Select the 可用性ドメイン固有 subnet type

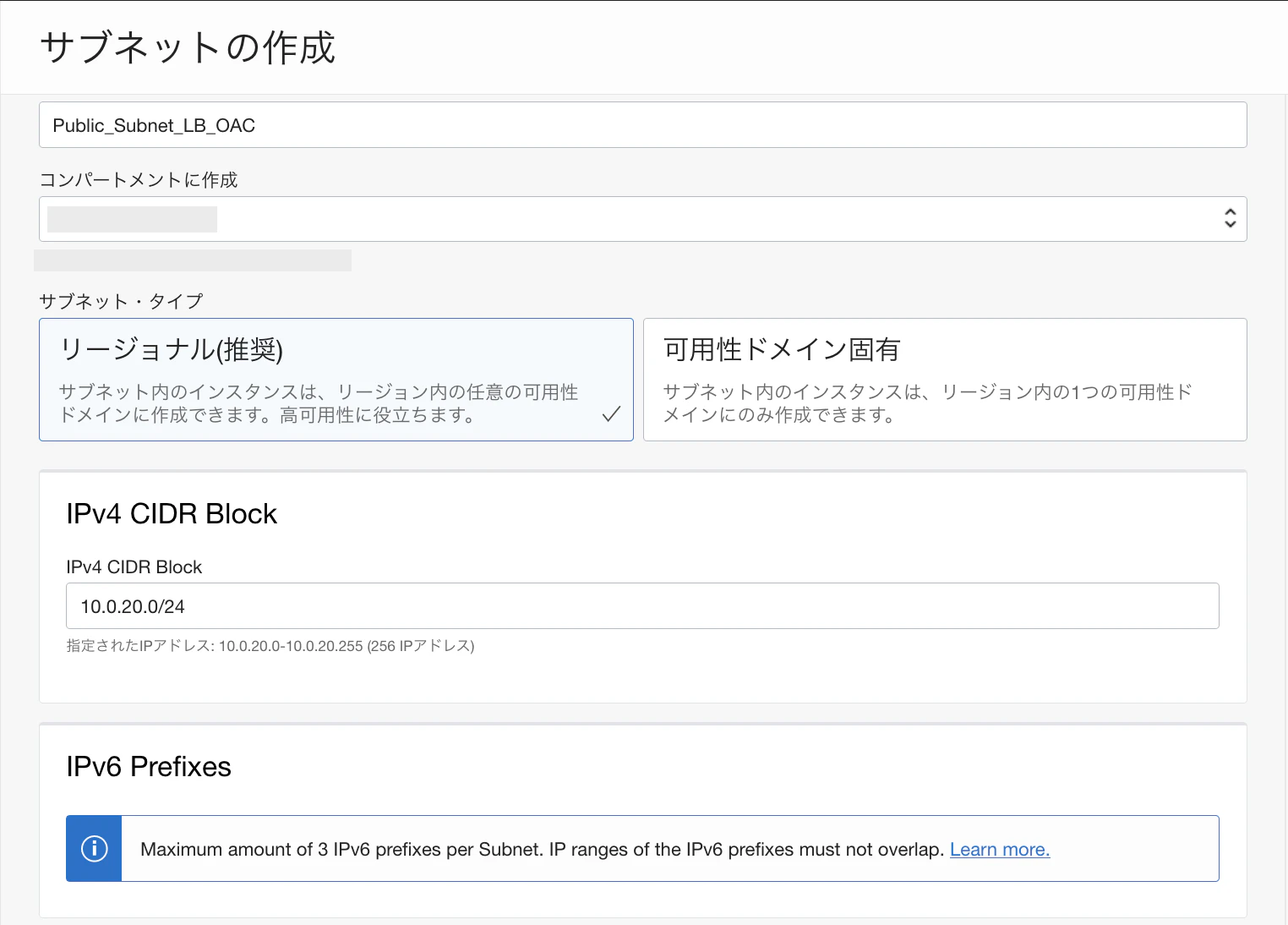pyautogui.click(x=945, y=380)
